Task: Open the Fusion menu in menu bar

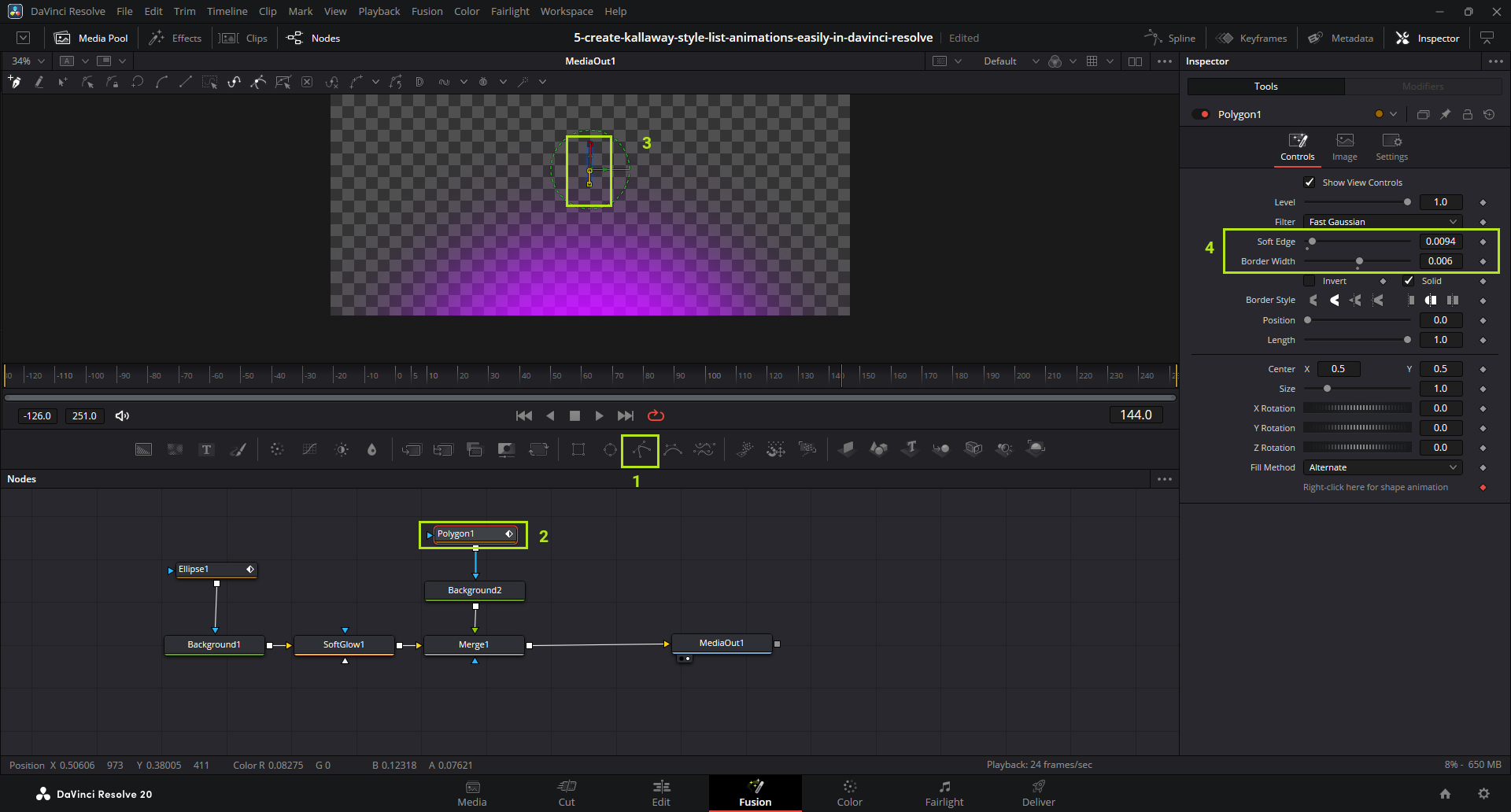Action: tap(427, 11)
